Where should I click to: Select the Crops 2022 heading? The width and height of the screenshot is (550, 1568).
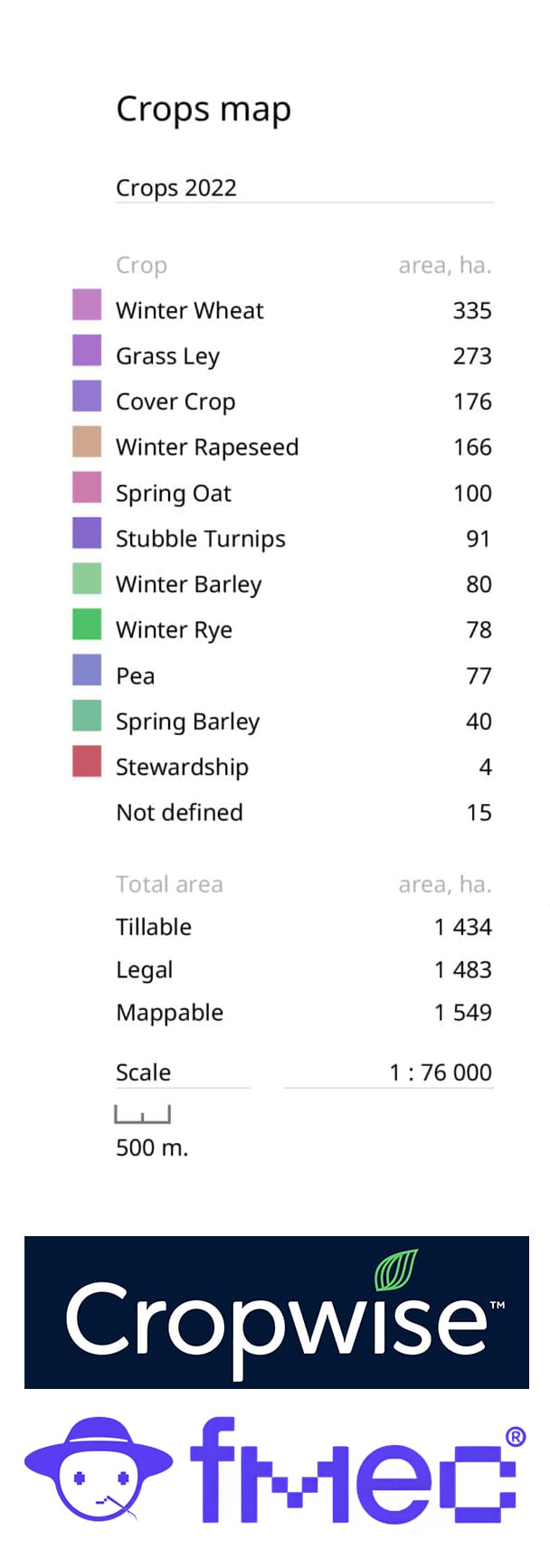pos(176,188)
